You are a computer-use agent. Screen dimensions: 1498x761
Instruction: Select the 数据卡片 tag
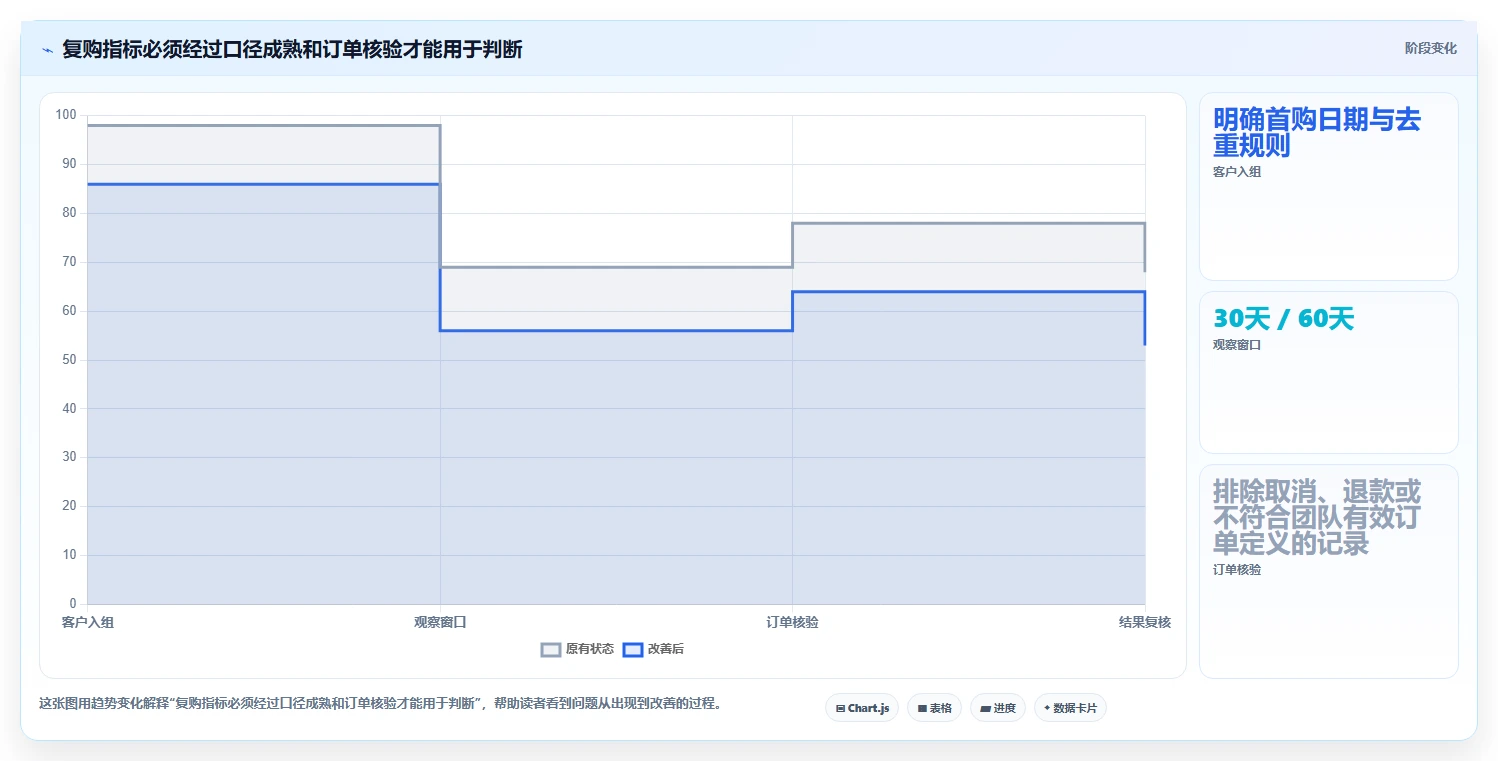coord(1070,708)
